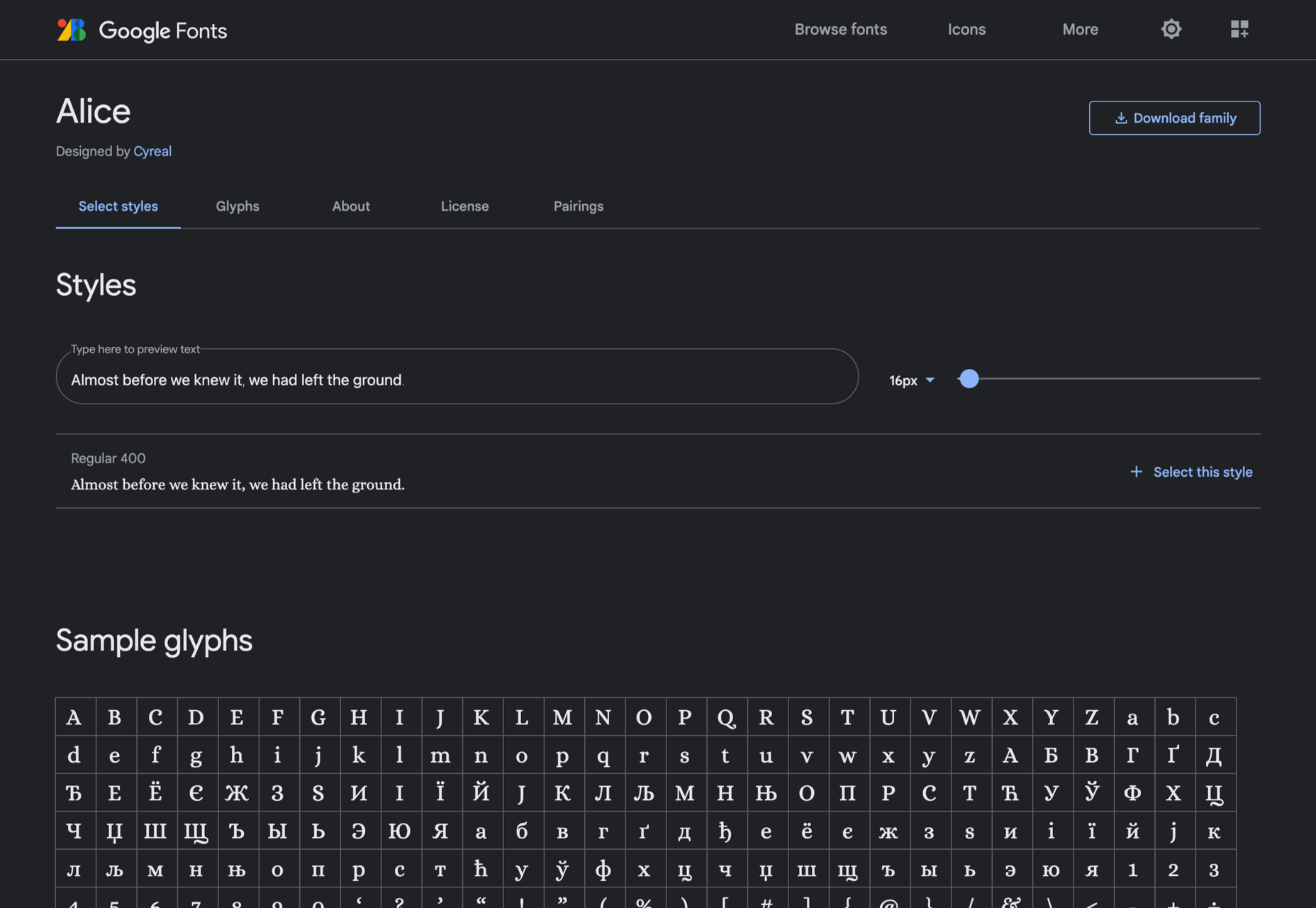Click the Cyrillic Ф uppercase glyph cell
This screenshot has height=908, width=1316.
coord(1133,793)
